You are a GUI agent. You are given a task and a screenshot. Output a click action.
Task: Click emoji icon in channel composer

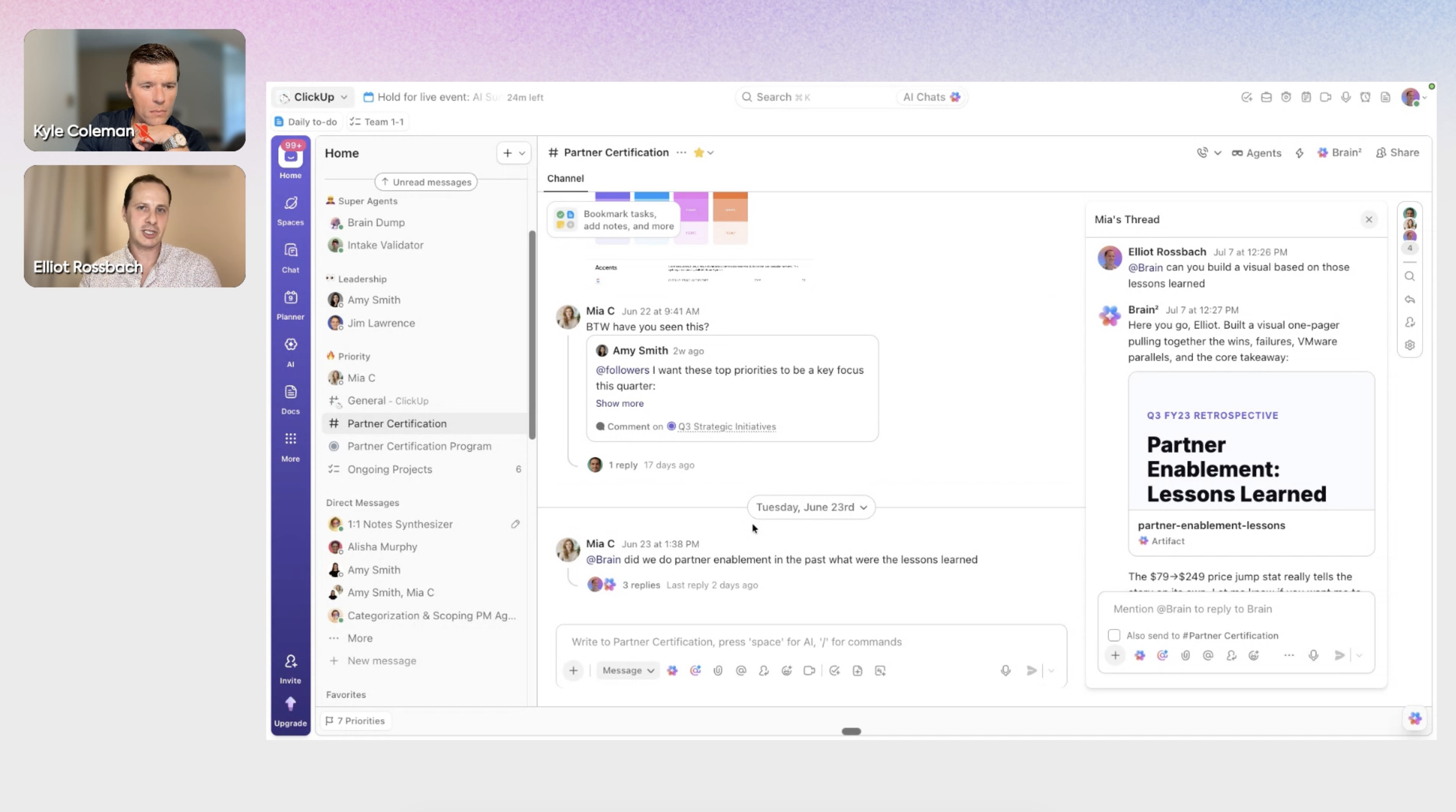[x=786, y=670]
